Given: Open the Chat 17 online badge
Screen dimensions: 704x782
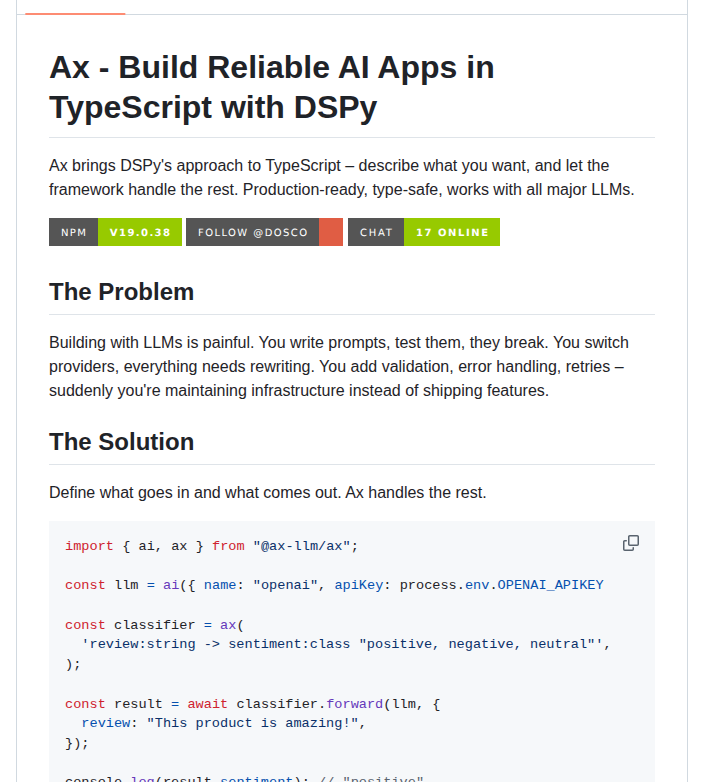Looking at the screenshot, I should point(424,232).
